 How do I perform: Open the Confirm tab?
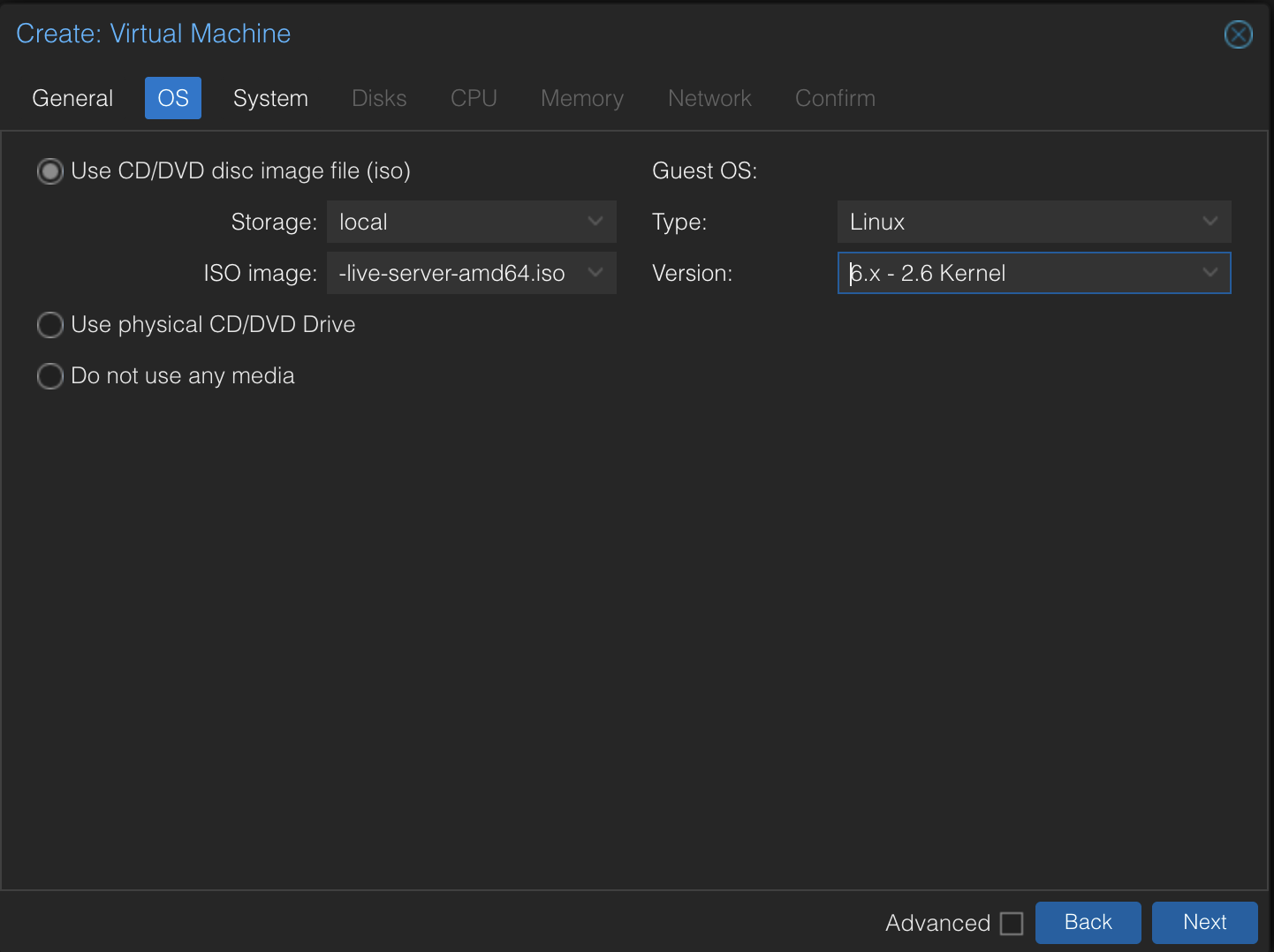click(834, 98)
